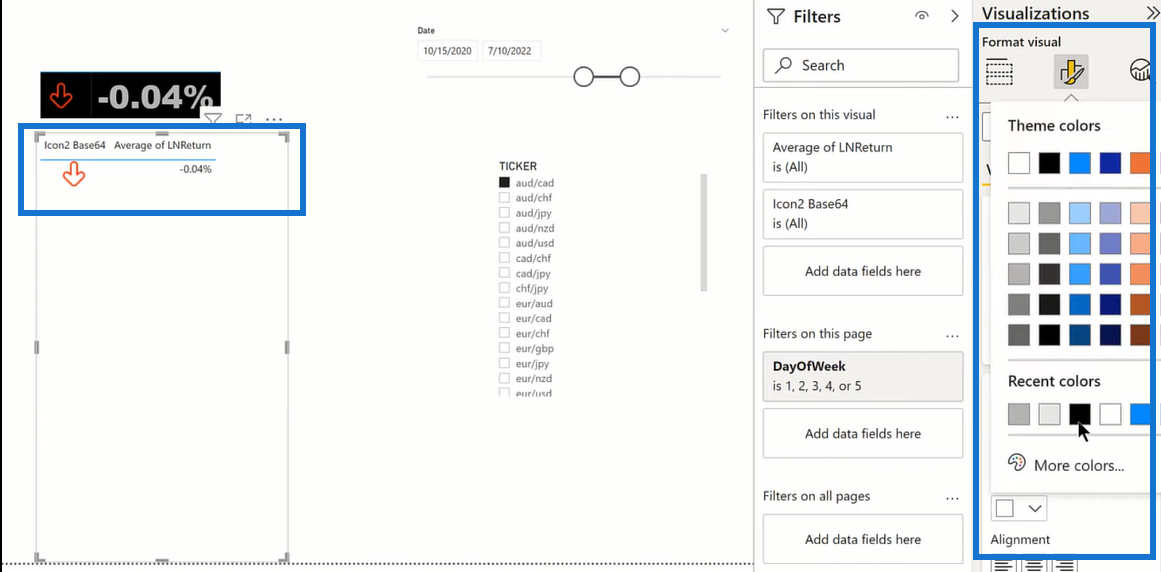Image resolution: width=1161 pixels, height=572 pixels.
Task: Switch to the Build visual icon
Action: [1000, 71]
